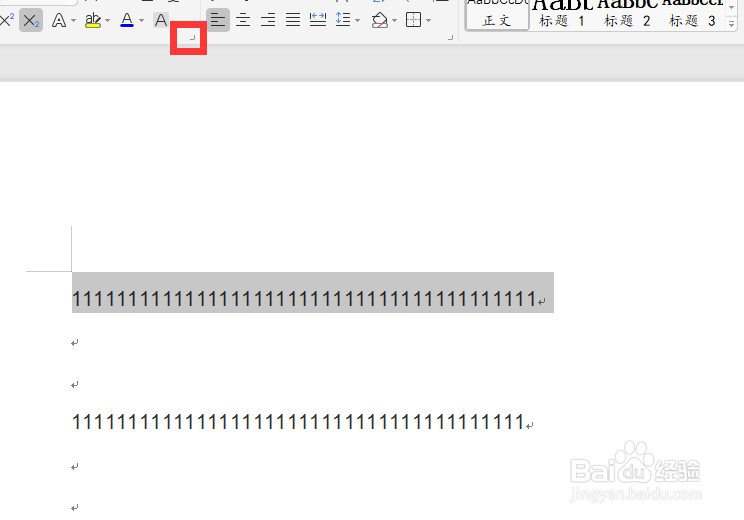Apply blue font color
This screenshot has height=520, width=744.
[127, 20]
